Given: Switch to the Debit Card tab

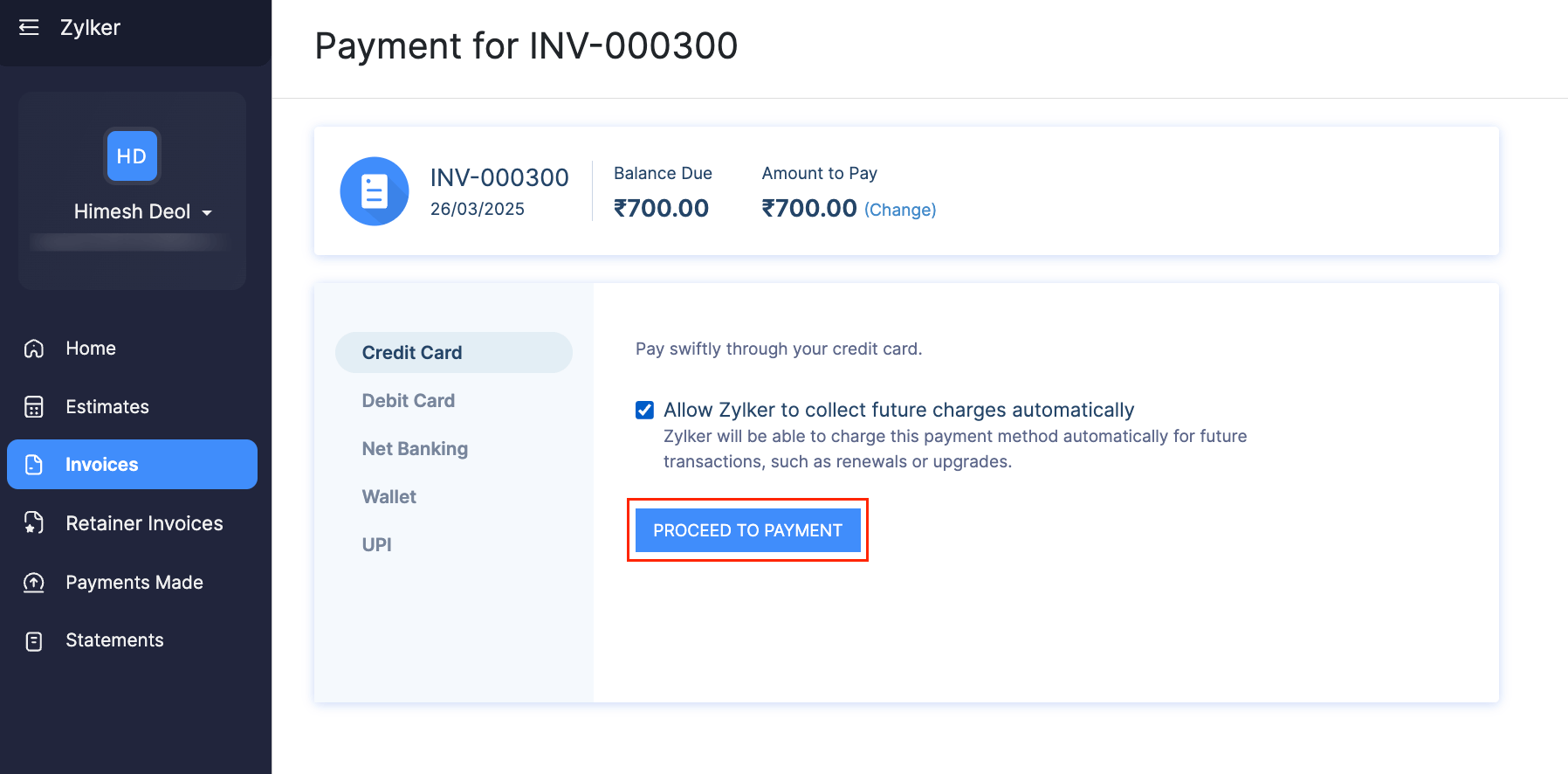Looking at the screenshot, I should 408,400.
